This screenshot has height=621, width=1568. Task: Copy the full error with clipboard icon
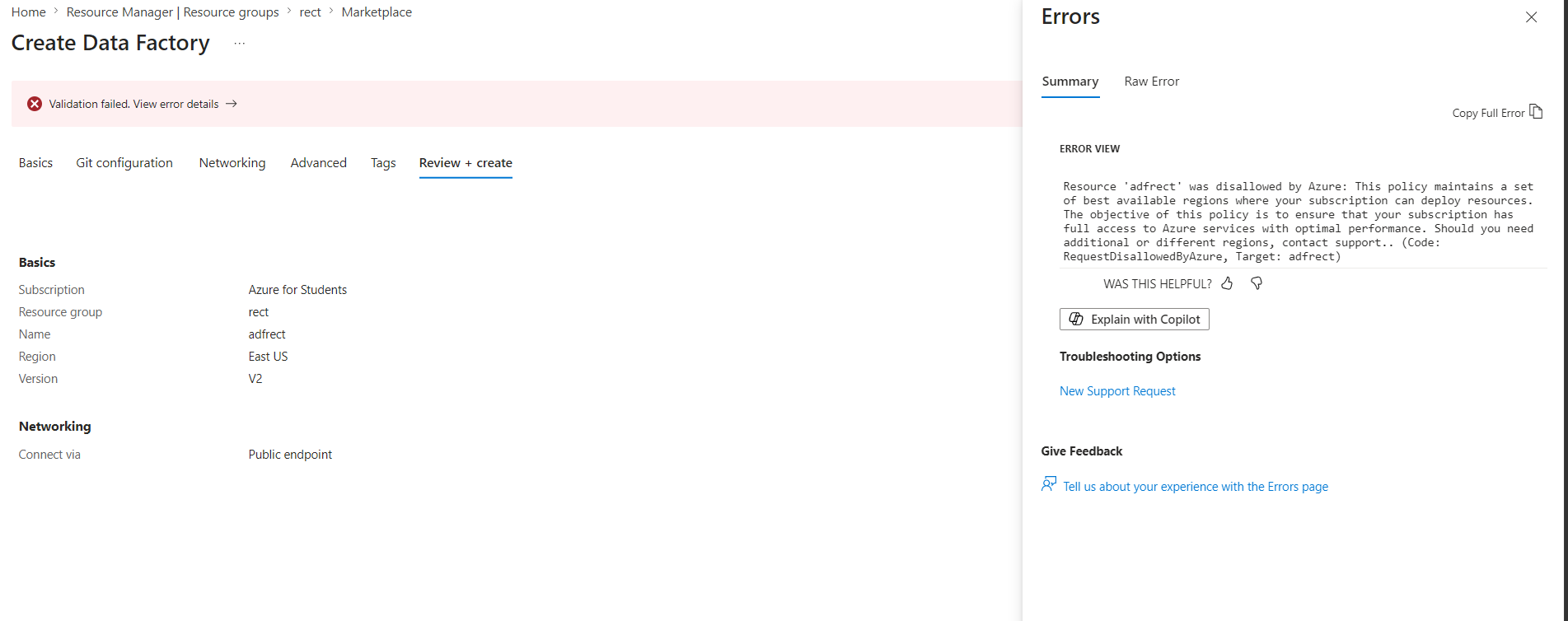[1536, 112]
